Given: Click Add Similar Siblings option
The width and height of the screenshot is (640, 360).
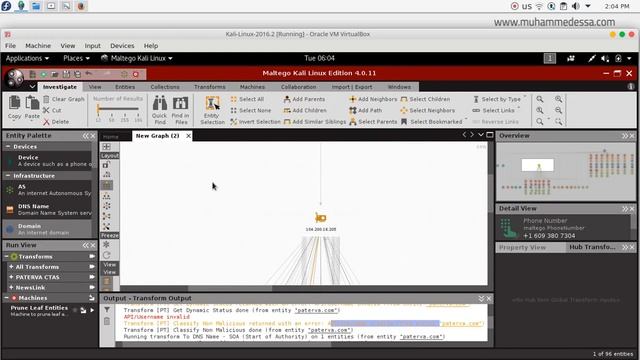Looking at the screenshot, I should (x=315, y=122).
